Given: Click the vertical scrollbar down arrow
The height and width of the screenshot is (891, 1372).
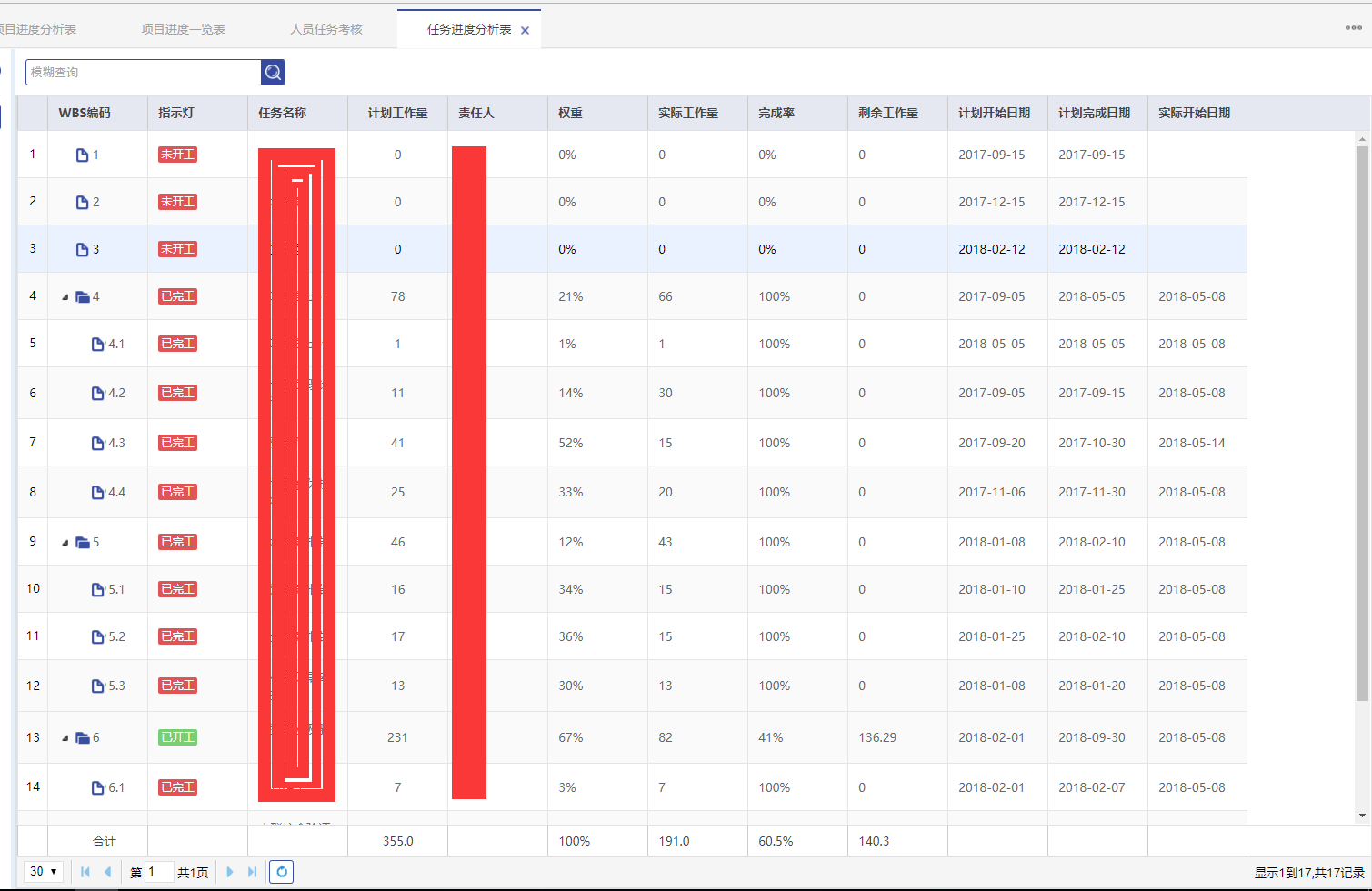Looking at the screenshot, I should pos(1362,816).
